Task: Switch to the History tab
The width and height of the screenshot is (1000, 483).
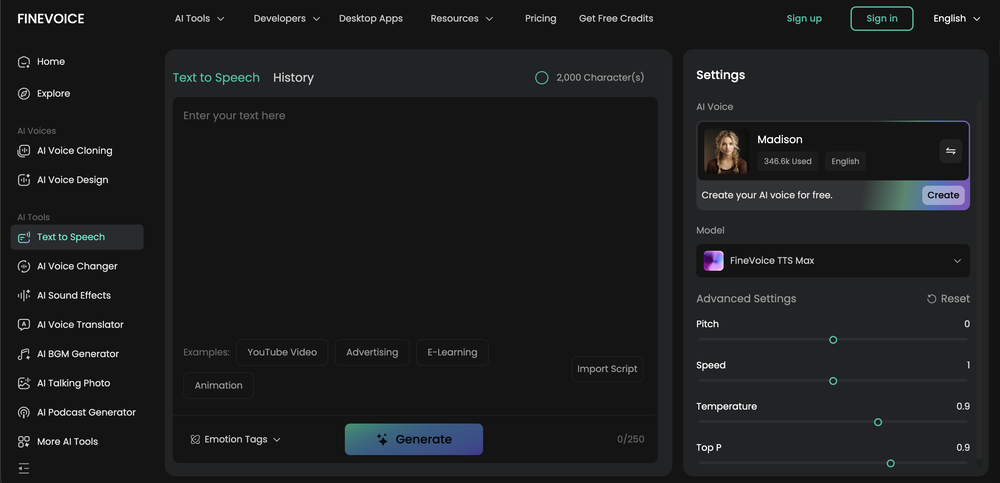Action: (293, 78)
